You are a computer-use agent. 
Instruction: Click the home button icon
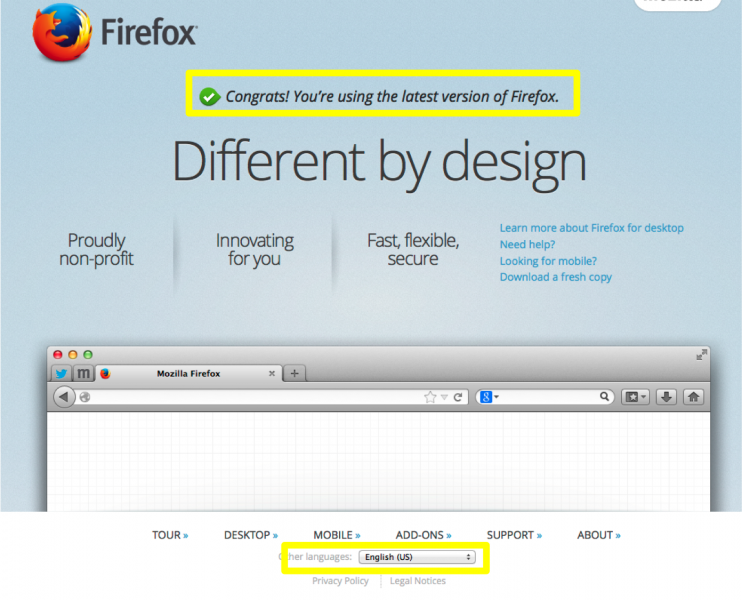point(693,397)
